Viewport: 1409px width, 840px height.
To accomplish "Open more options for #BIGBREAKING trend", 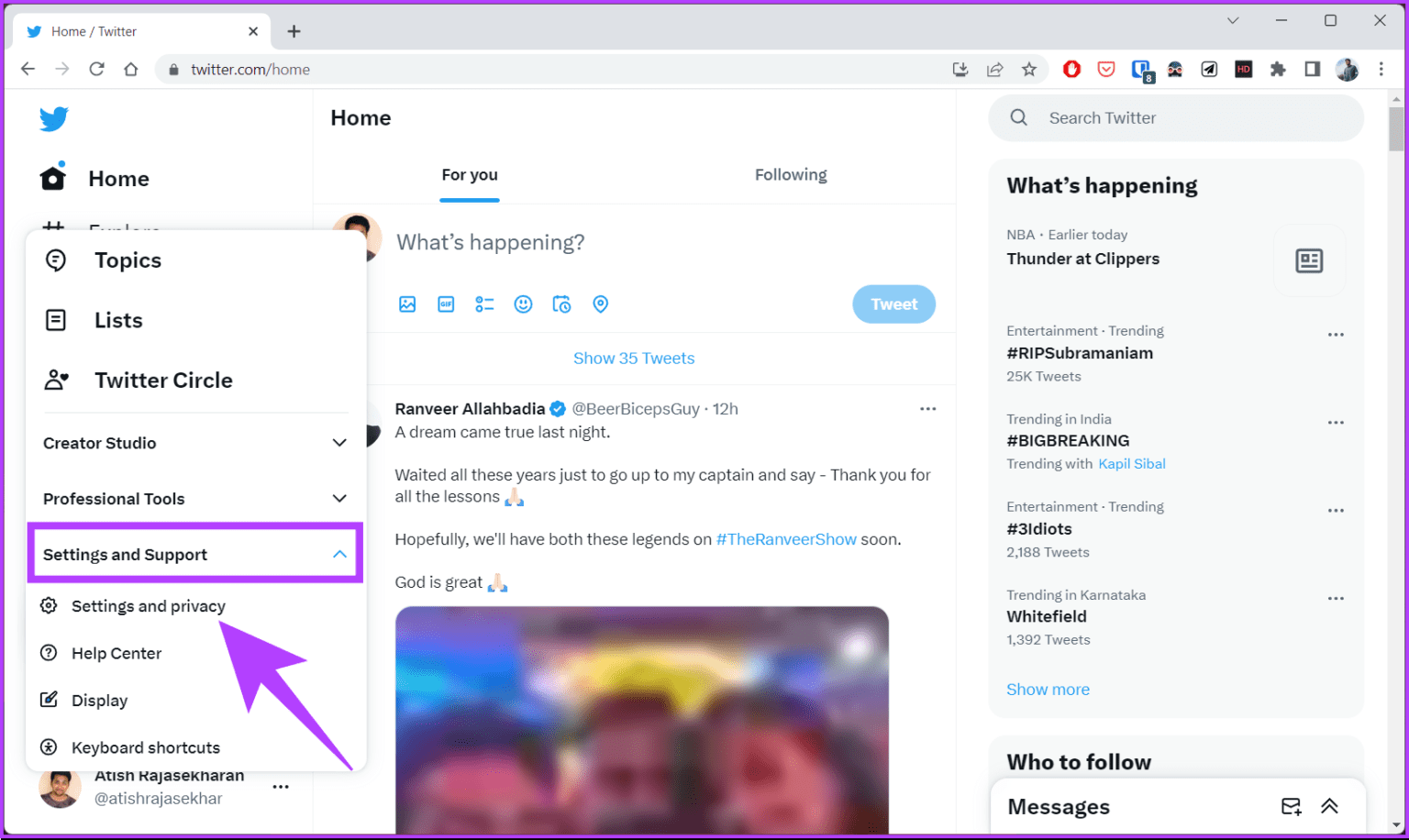I will tap(1336, 423).
